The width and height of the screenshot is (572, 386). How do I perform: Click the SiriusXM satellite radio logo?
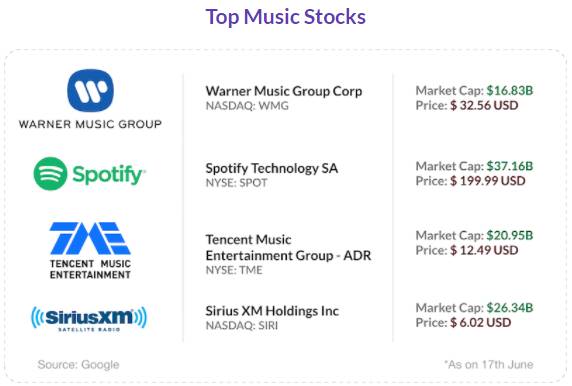(89, 319)
